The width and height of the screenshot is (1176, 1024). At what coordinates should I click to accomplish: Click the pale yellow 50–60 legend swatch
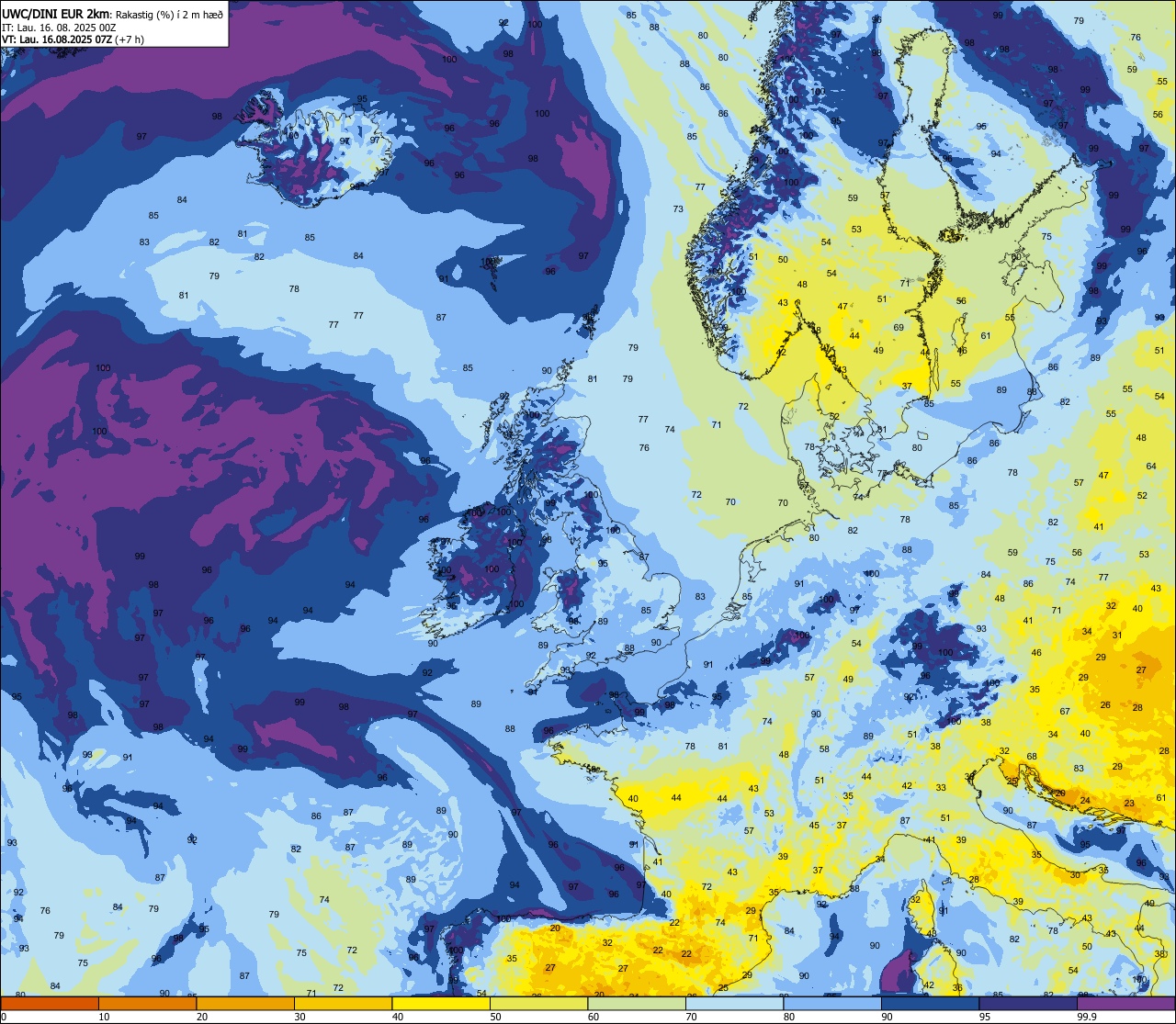coord(538,1003)
